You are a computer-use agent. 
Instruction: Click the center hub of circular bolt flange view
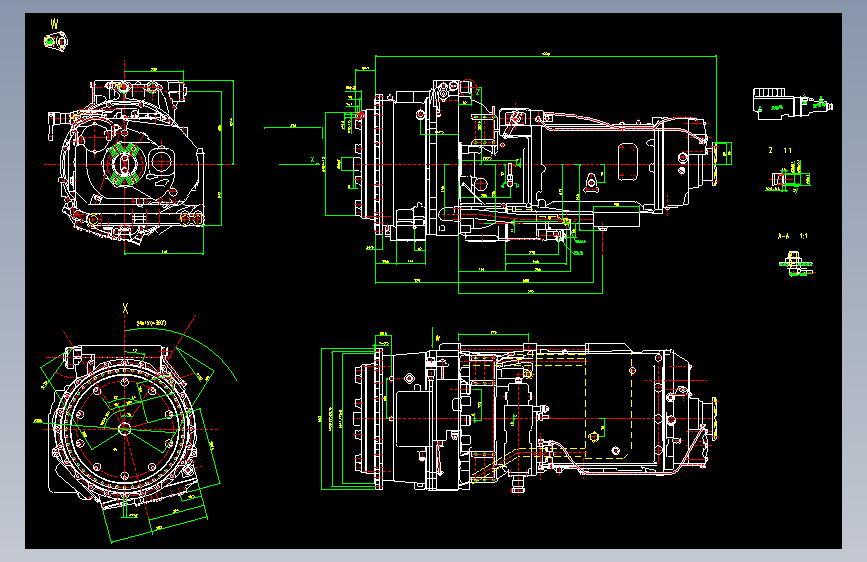tap(124, 428)
